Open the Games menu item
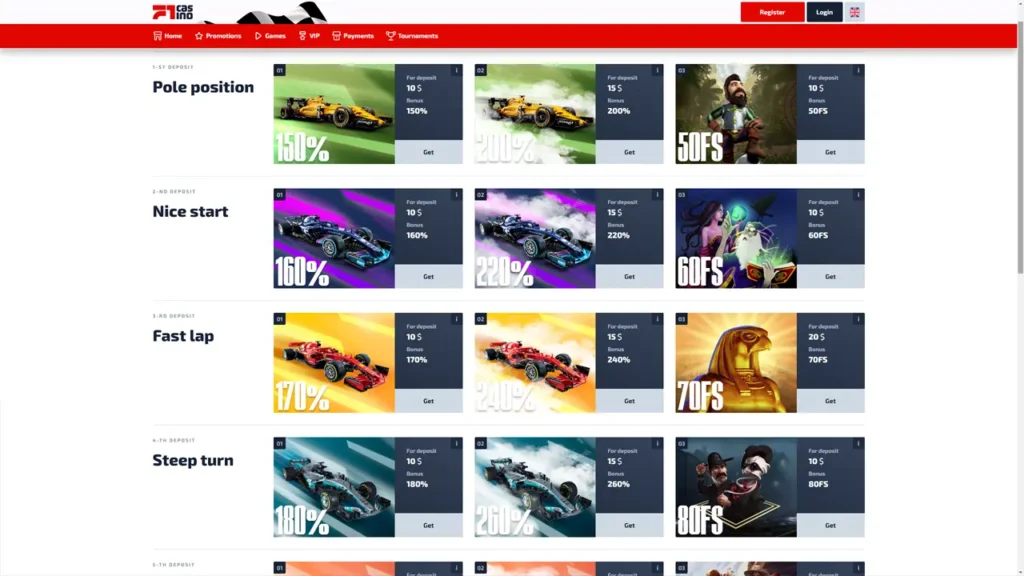 pyautogui.click(x=270, y=36)
